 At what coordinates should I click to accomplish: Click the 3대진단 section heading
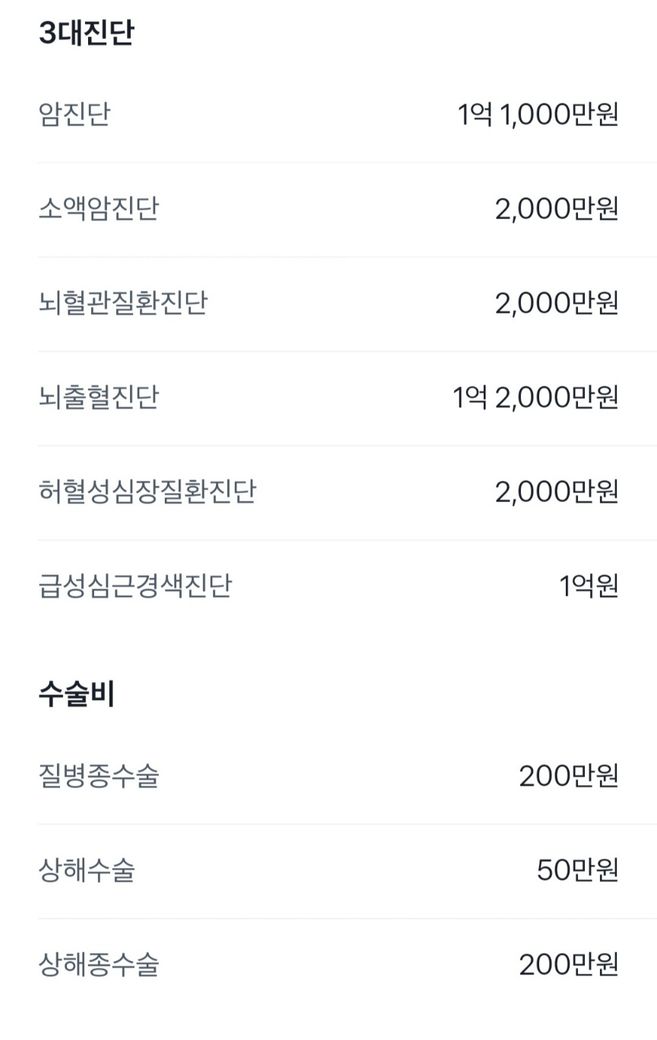[x=86, y=33]
